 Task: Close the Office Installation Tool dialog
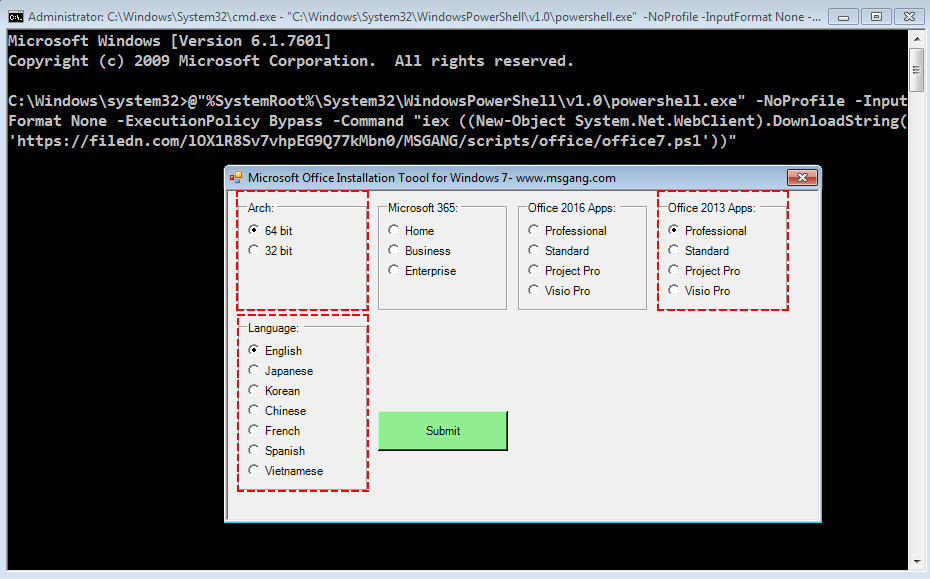coord(802,177)
